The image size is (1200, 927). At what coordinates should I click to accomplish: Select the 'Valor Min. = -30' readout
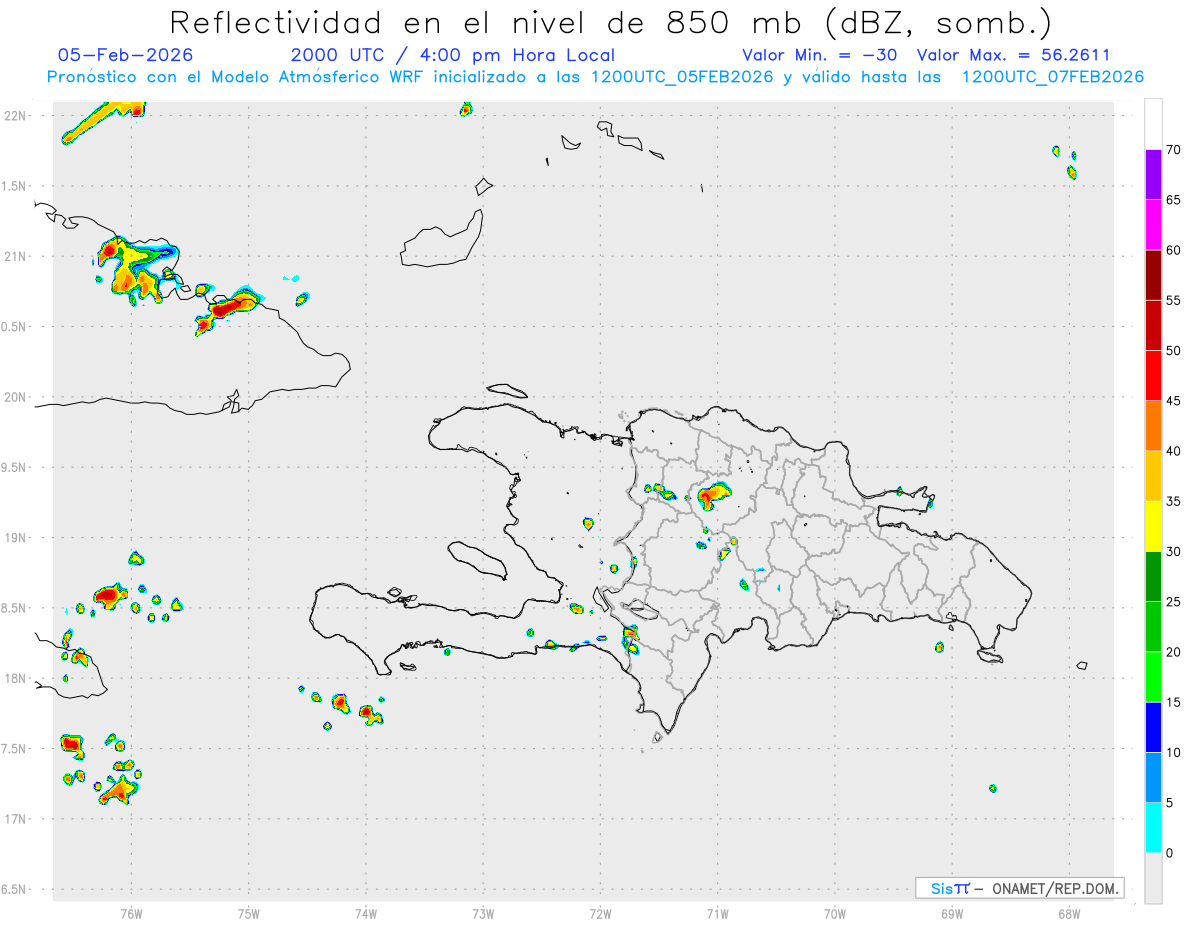[x=820, y=55]
